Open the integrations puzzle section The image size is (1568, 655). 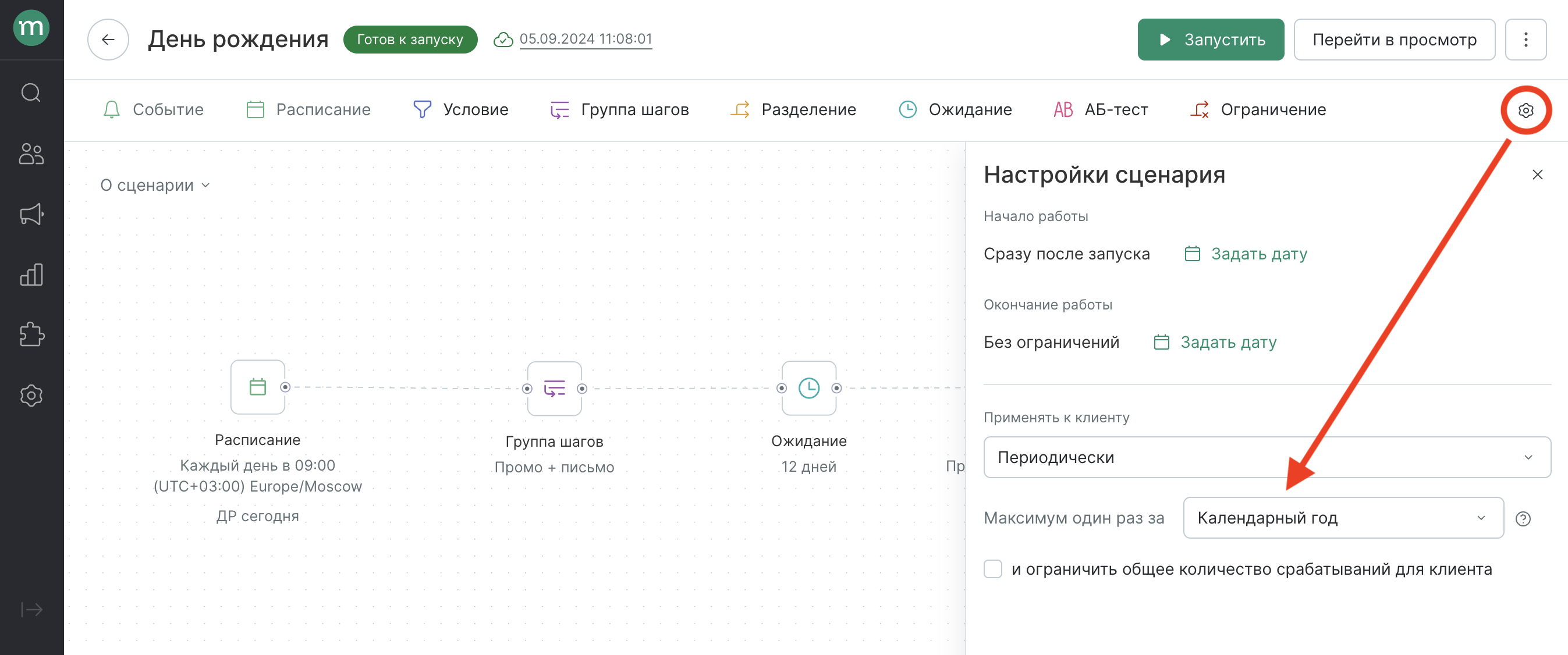(31, 334)
